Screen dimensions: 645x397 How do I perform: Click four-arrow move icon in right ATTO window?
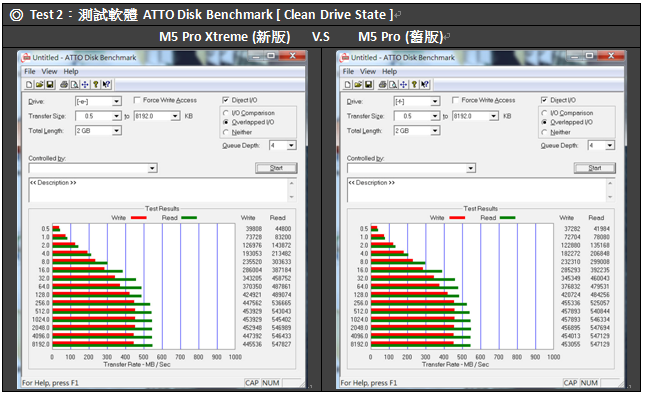point(404,85)
